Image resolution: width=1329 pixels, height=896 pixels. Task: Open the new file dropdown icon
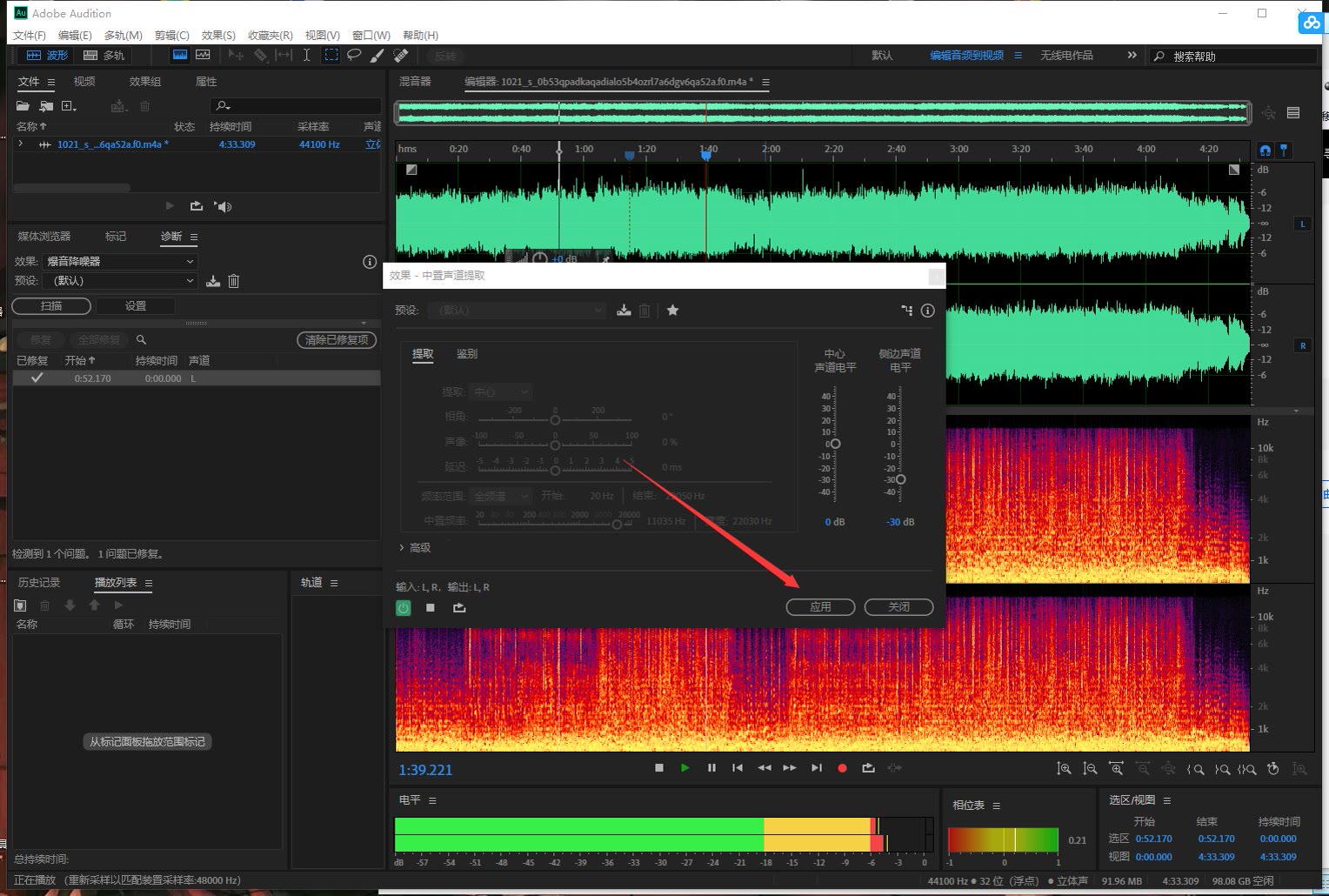69,106
